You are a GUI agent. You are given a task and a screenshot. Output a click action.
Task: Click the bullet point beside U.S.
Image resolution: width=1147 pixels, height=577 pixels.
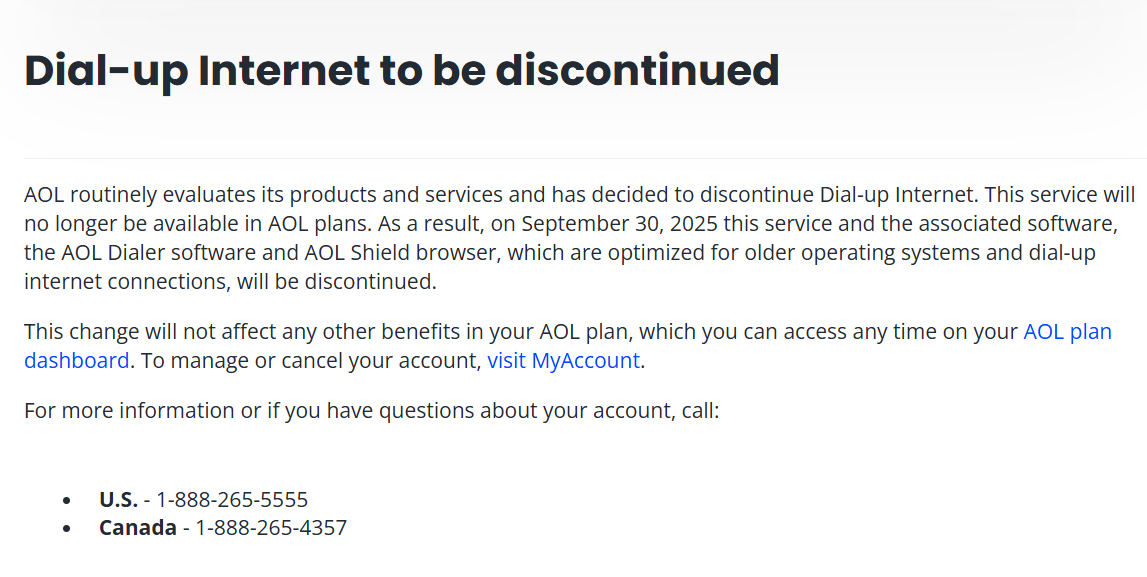pos(67,500)
